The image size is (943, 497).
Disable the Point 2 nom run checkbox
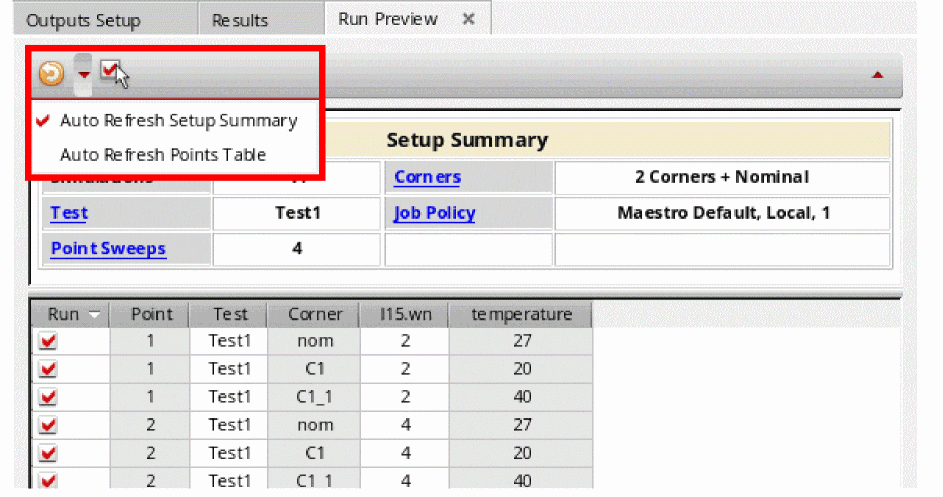pos(48,425)
